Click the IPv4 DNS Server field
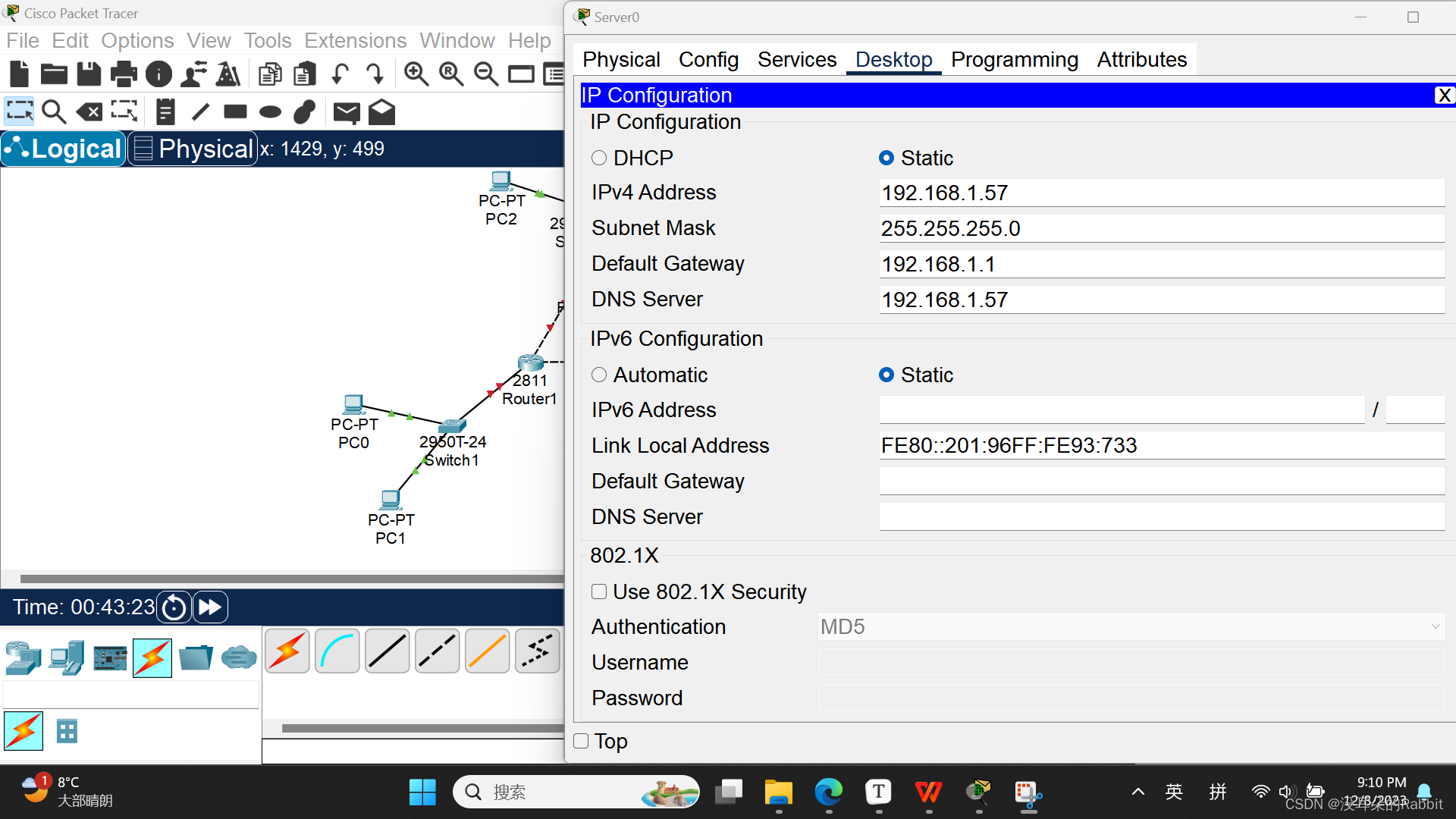Viewport: 1456px width, 819px height. pyautogui.click(x=1162, y=300)
